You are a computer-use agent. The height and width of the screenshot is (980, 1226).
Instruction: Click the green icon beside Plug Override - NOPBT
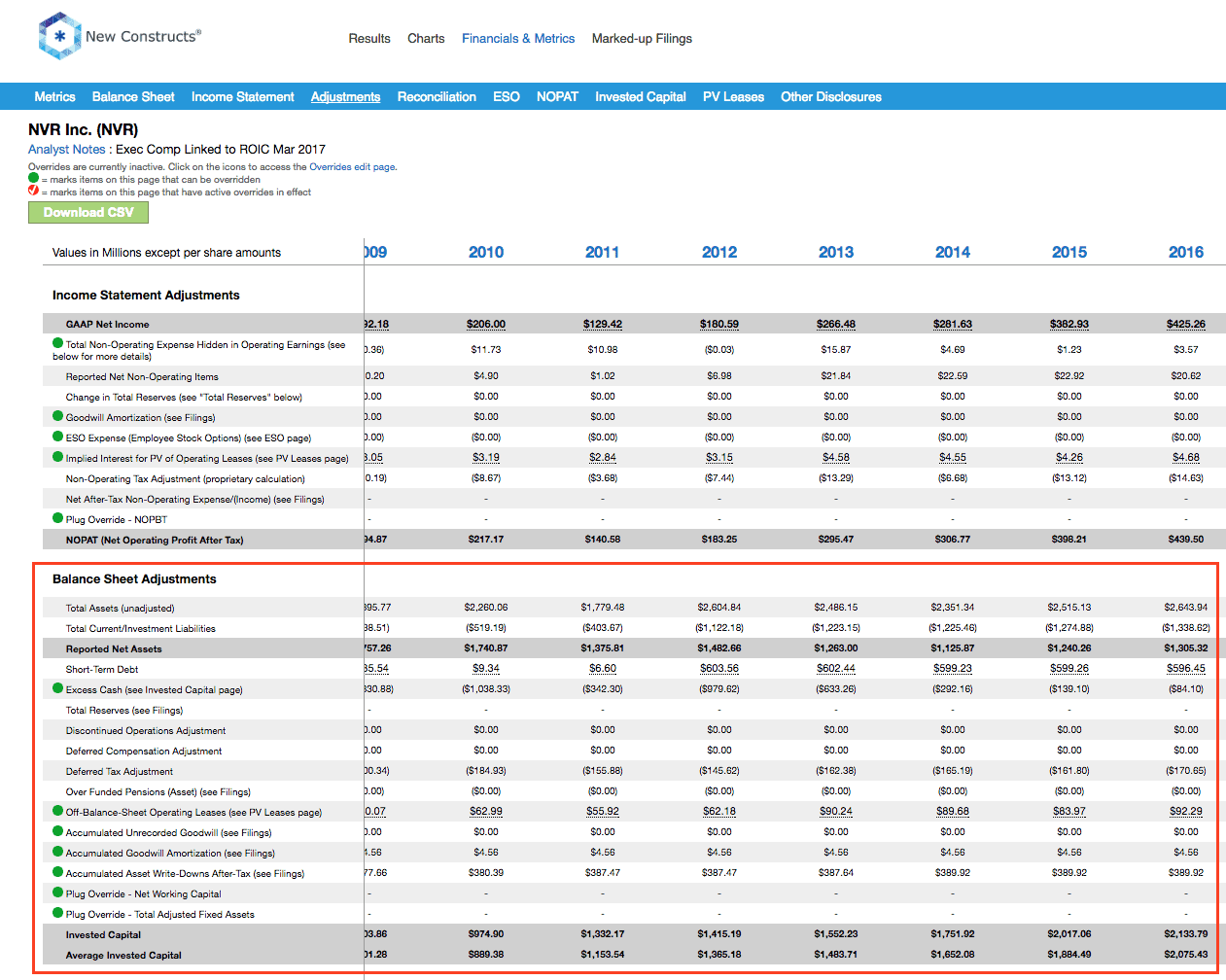pos(58,518)
